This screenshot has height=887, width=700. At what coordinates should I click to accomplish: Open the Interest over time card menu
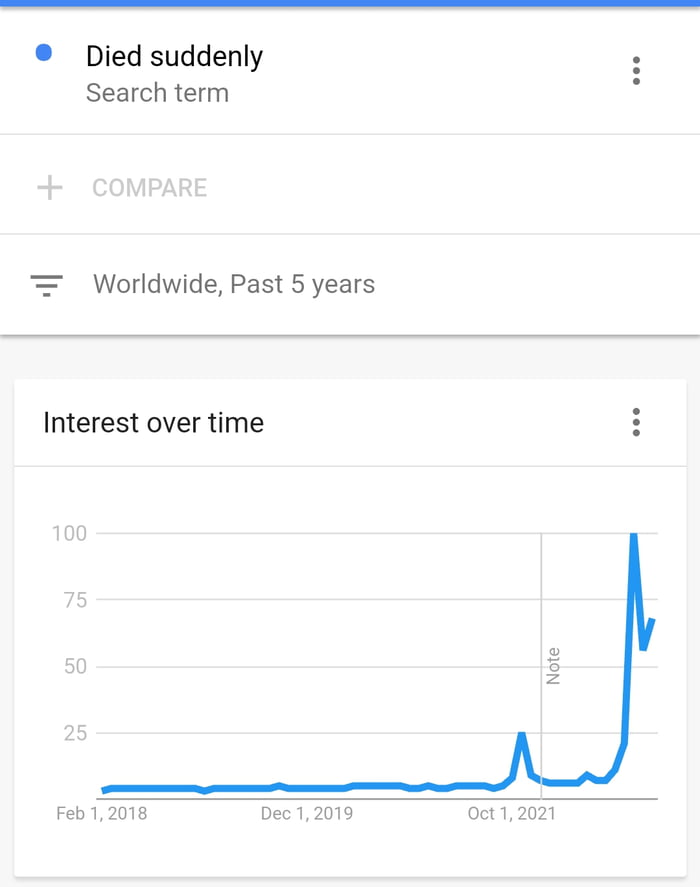tap(636, 422)
